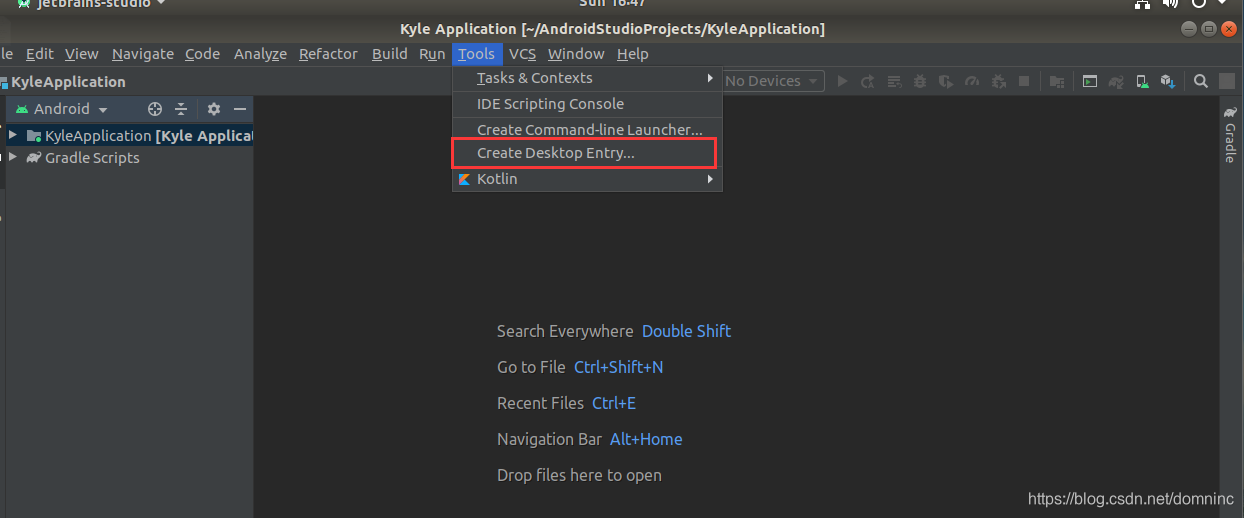The height and width of the screenshot is (518, 1244).
Task: Select Gradle Scripts tree item
Action: pos(92,158)
